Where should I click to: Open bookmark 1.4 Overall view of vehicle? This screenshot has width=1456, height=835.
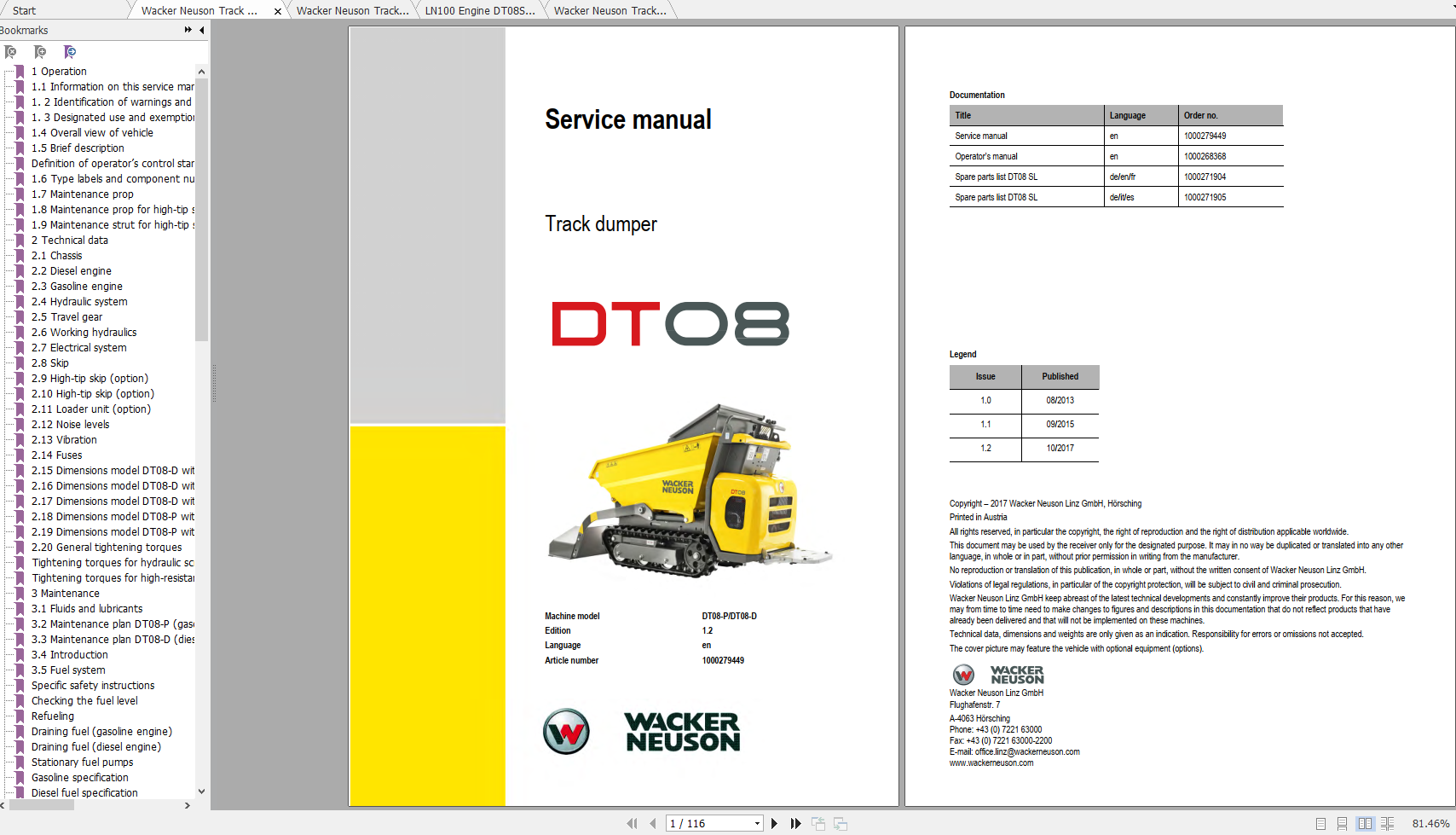point(92,133)
